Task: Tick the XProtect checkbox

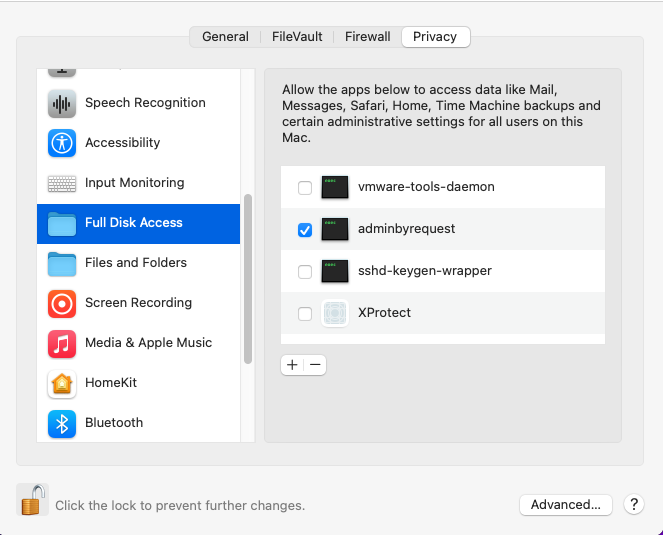Action: coord(305,314)
